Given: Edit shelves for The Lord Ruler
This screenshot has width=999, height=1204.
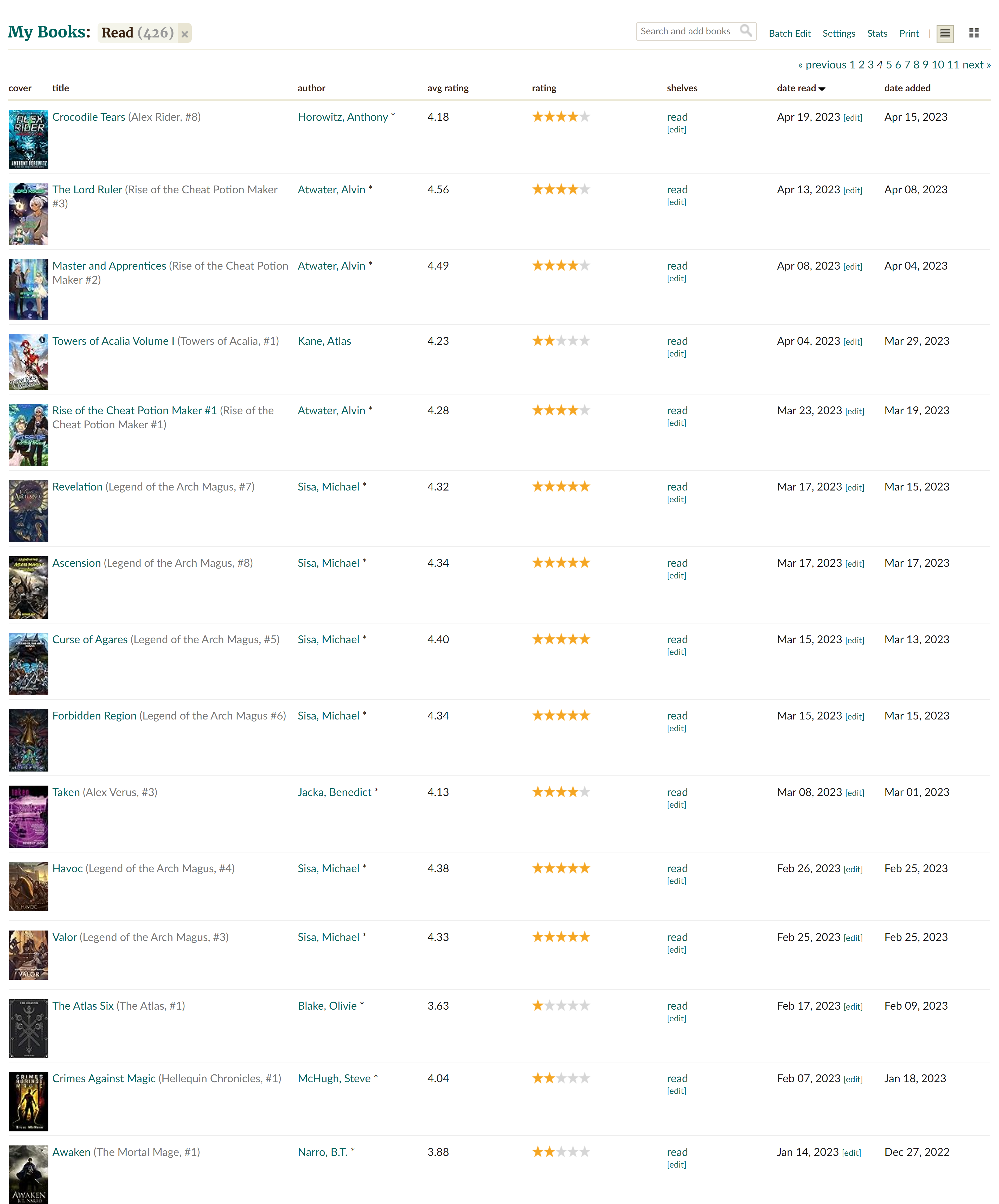Looking at the screenshot, I should pos(676,202).
